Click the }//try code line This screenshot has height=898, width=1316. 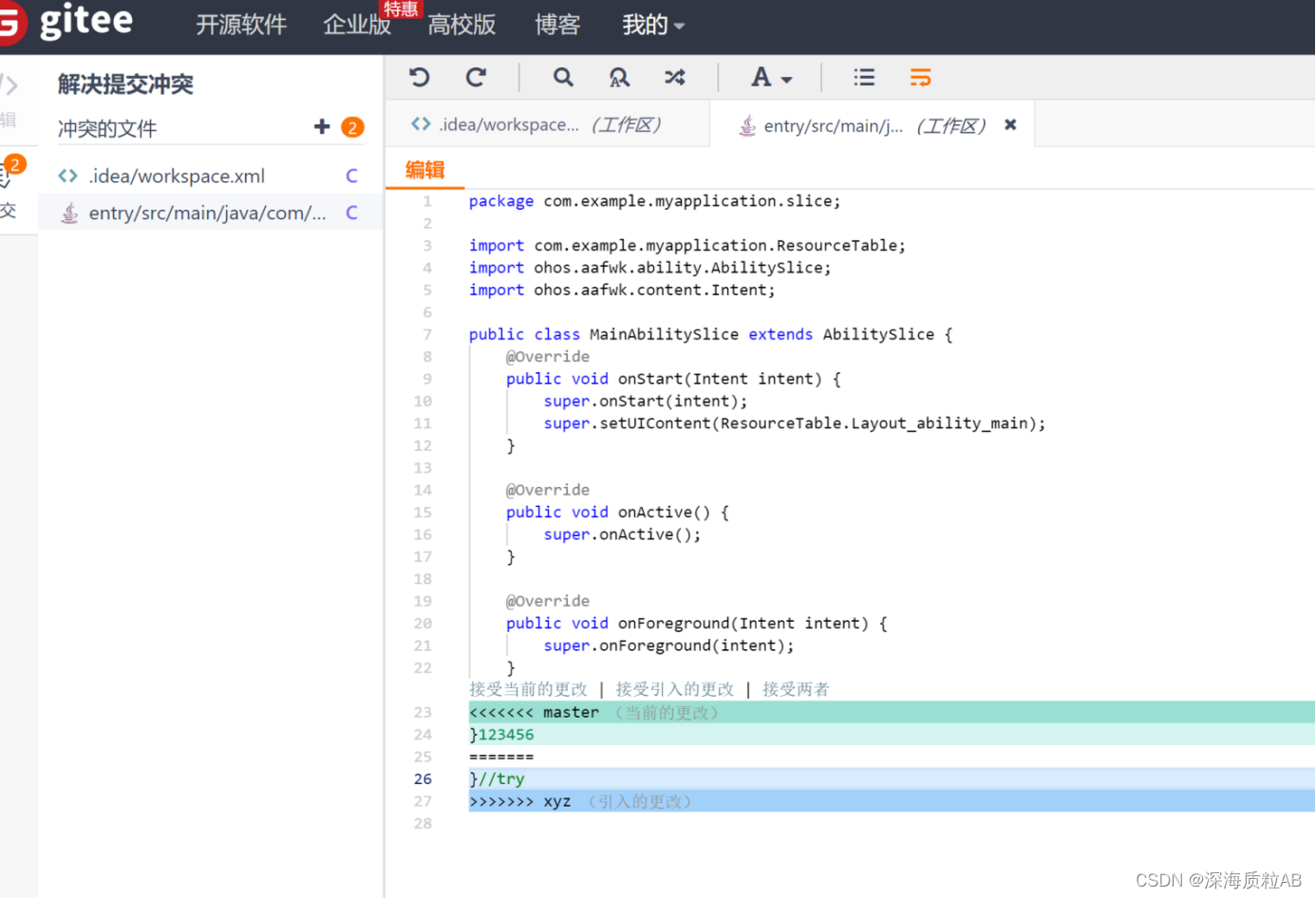(x=892, y=778)
